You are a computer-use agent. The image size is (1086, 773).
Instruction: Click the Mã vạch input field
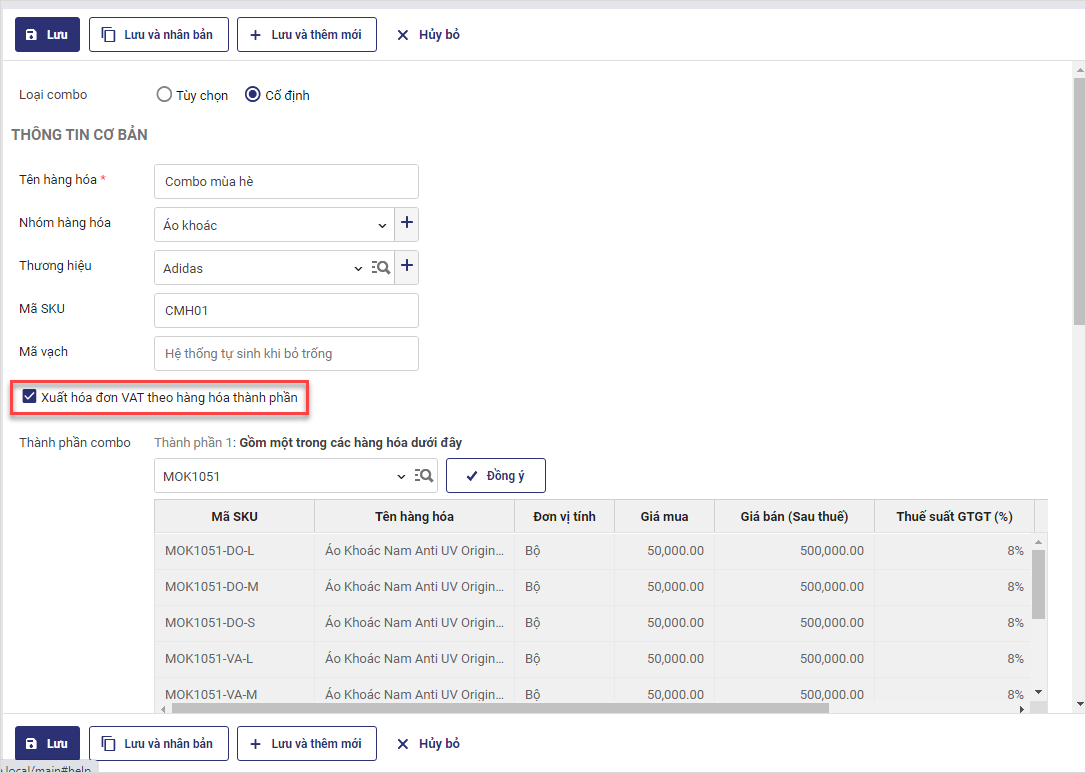(286, 353)
